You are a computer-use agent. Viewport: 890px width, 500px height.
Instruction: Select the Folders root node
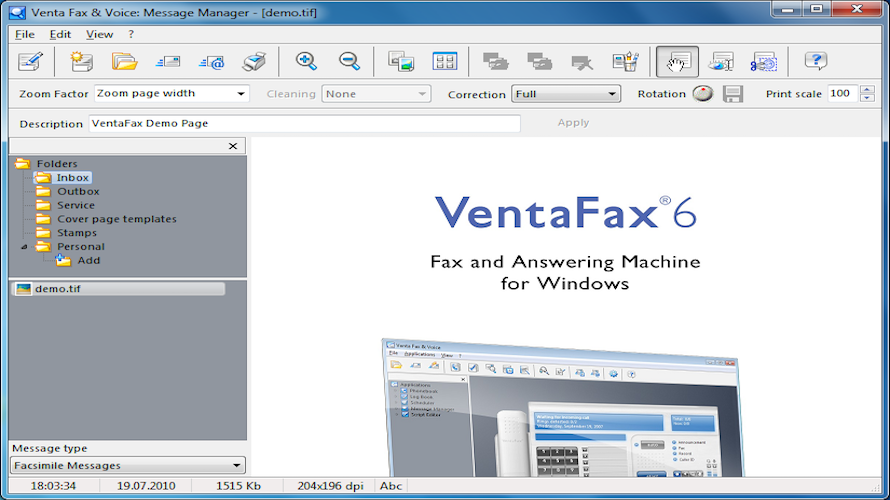pyautogui.click(x=57, y=163)
